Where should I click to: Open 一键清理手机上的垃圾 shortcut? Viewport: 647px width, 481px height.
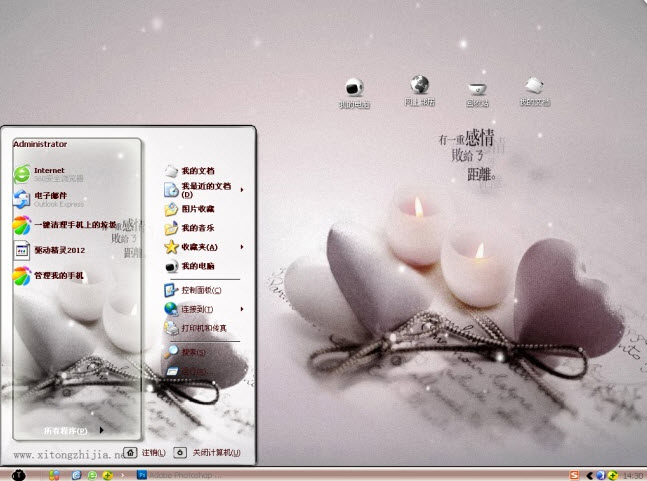point(65,225)
